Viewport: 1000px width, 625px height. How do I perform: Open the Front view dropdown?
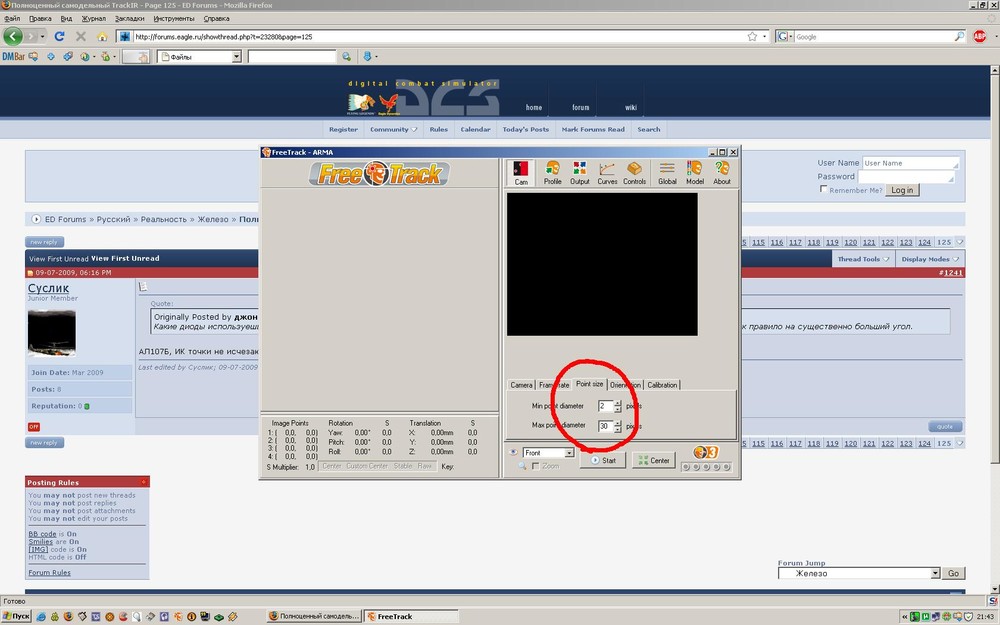[569, 453]
